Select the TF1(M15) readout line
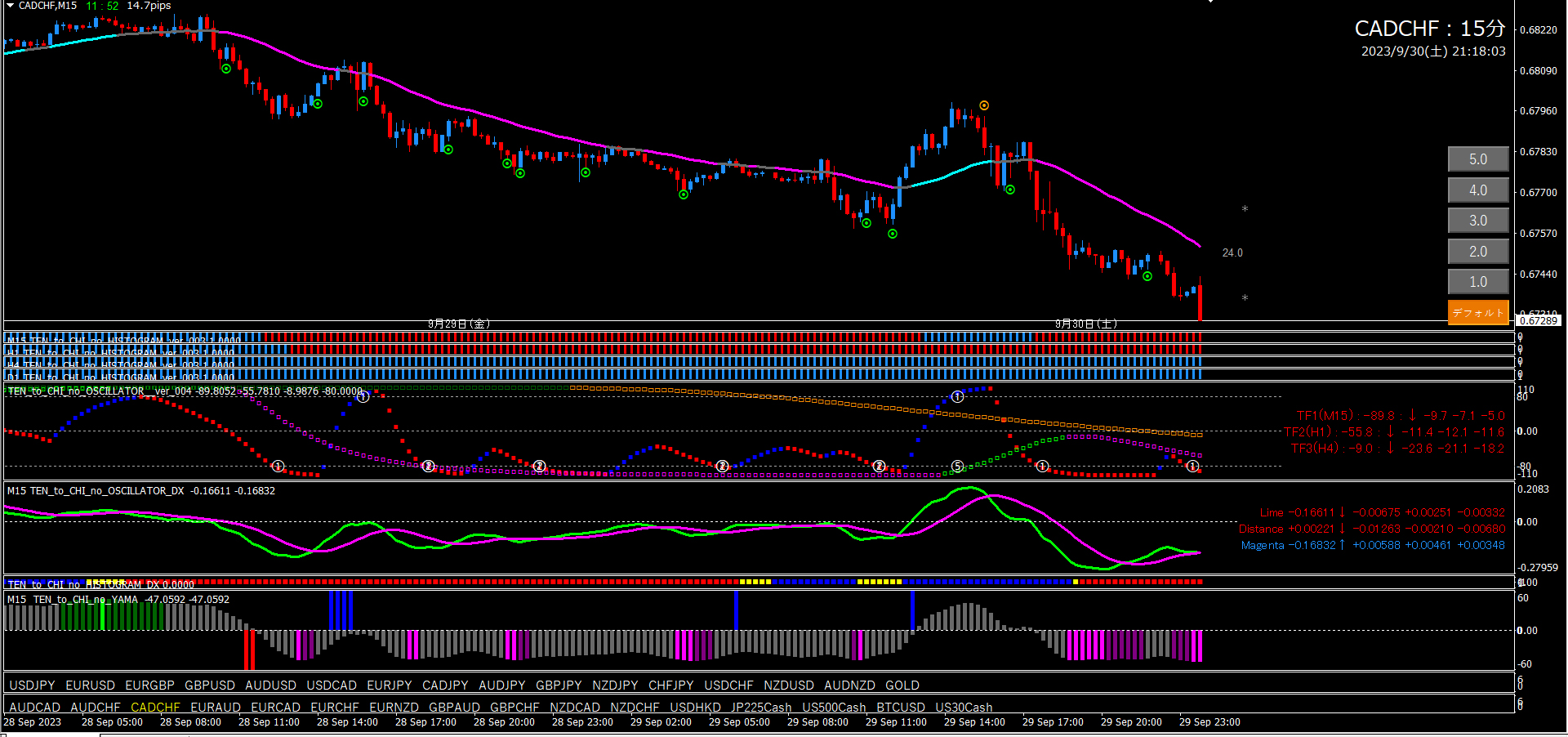 [x=1401, y=416]
